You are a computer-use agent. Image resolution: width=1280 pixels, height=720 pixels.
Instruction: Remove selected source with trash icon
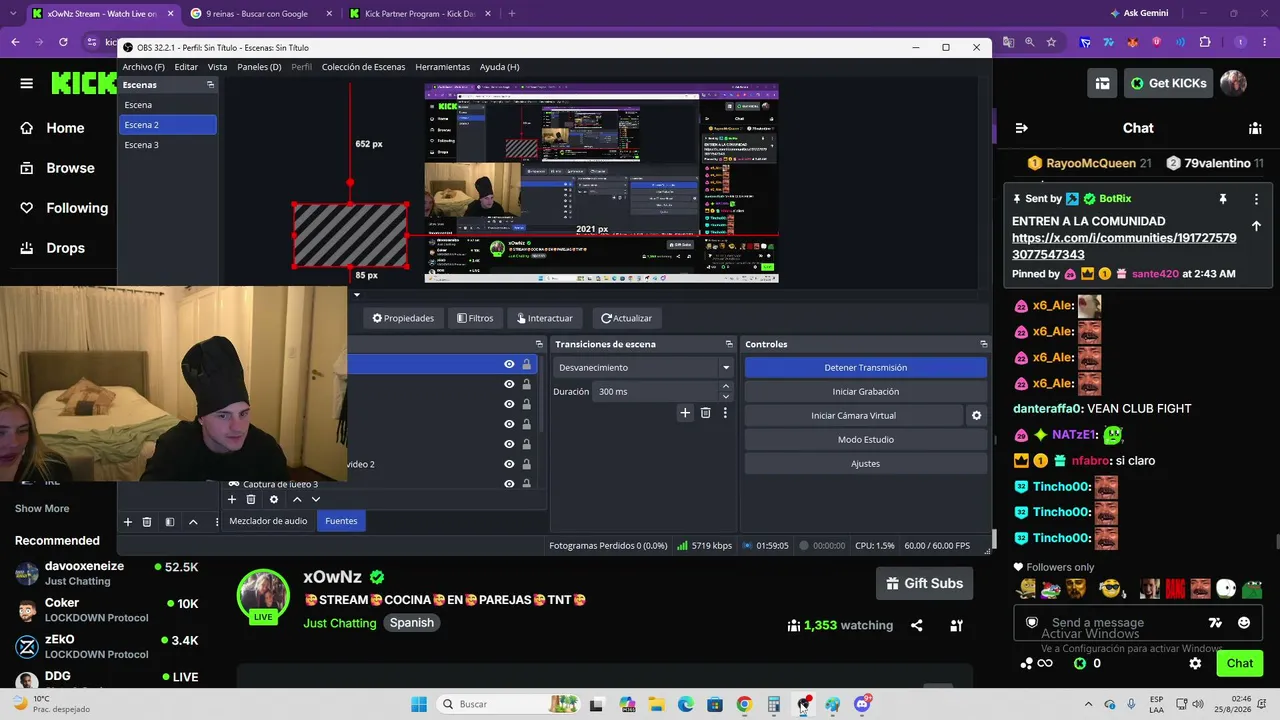point(251,499)
